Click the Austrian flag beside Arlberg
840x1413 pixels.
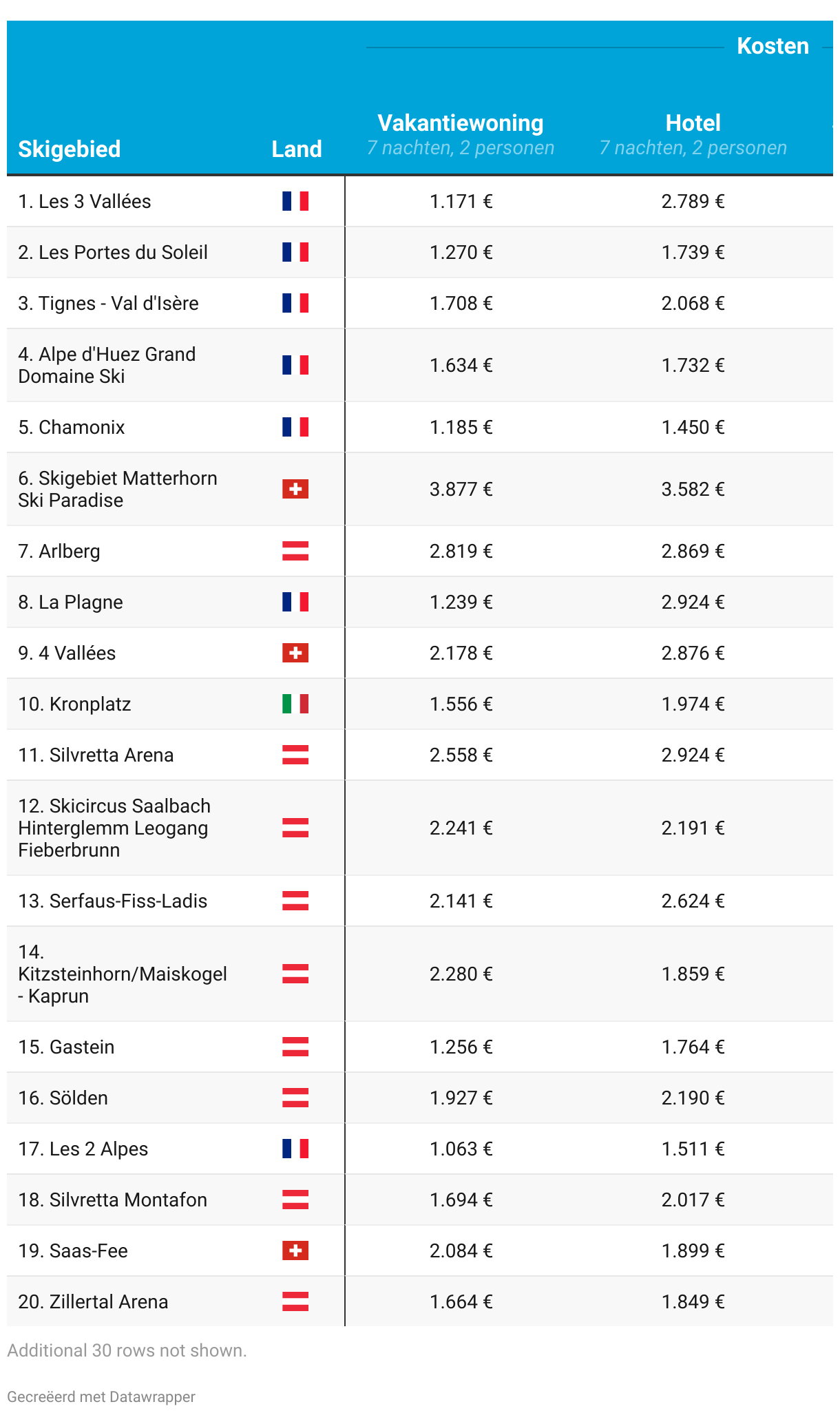pyautogui.click(x=295, y=551)
